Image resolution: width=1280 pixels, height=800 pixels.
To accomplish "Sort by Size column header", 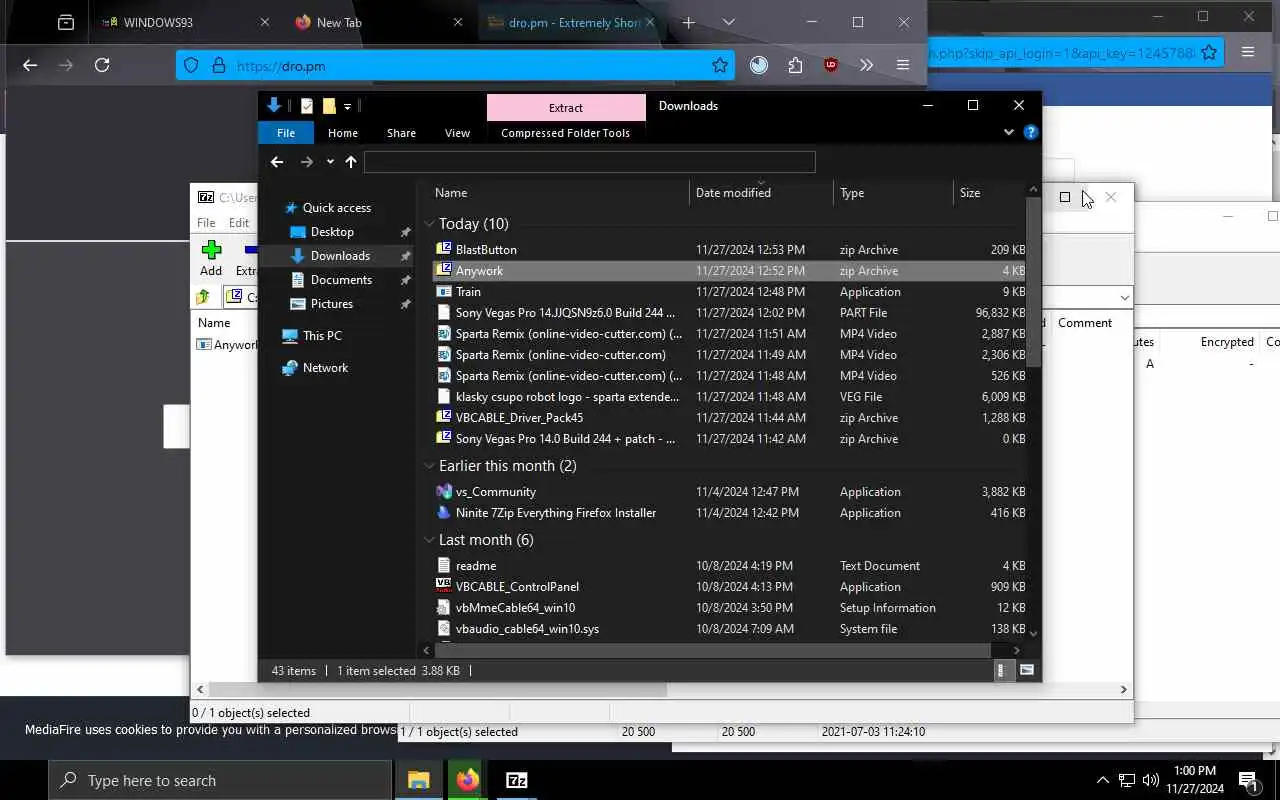I will point(990,193).
